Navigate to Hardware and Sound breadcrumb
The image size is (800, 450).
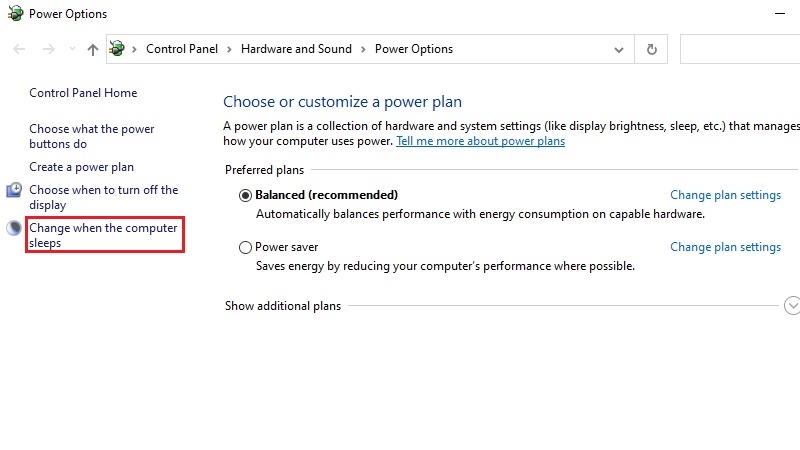(x=296, y=49)
